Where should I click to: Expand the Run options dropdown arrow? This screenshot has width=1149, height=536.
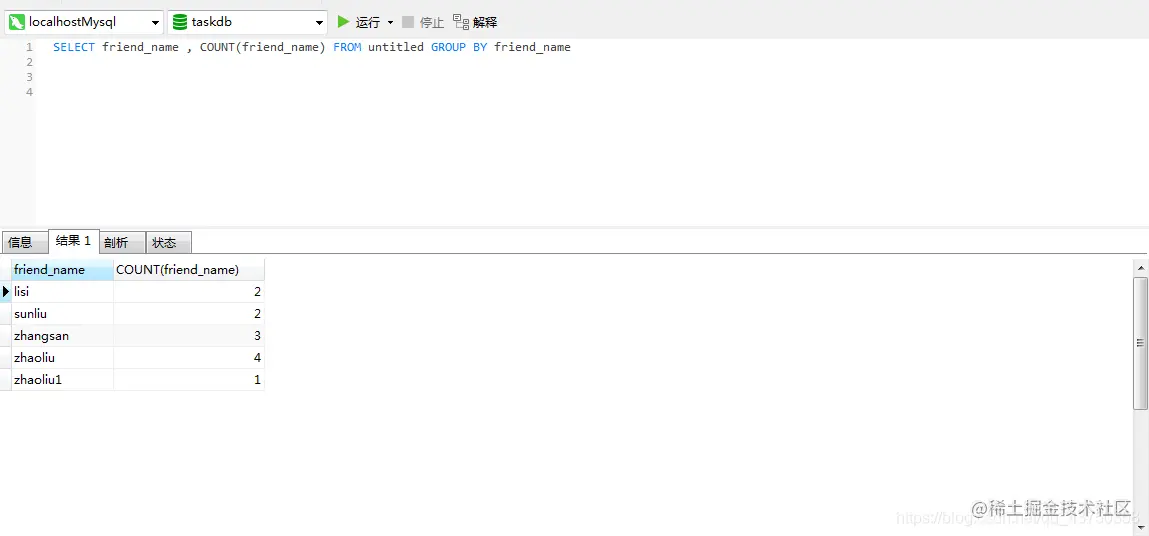click(x=391, y=23)
